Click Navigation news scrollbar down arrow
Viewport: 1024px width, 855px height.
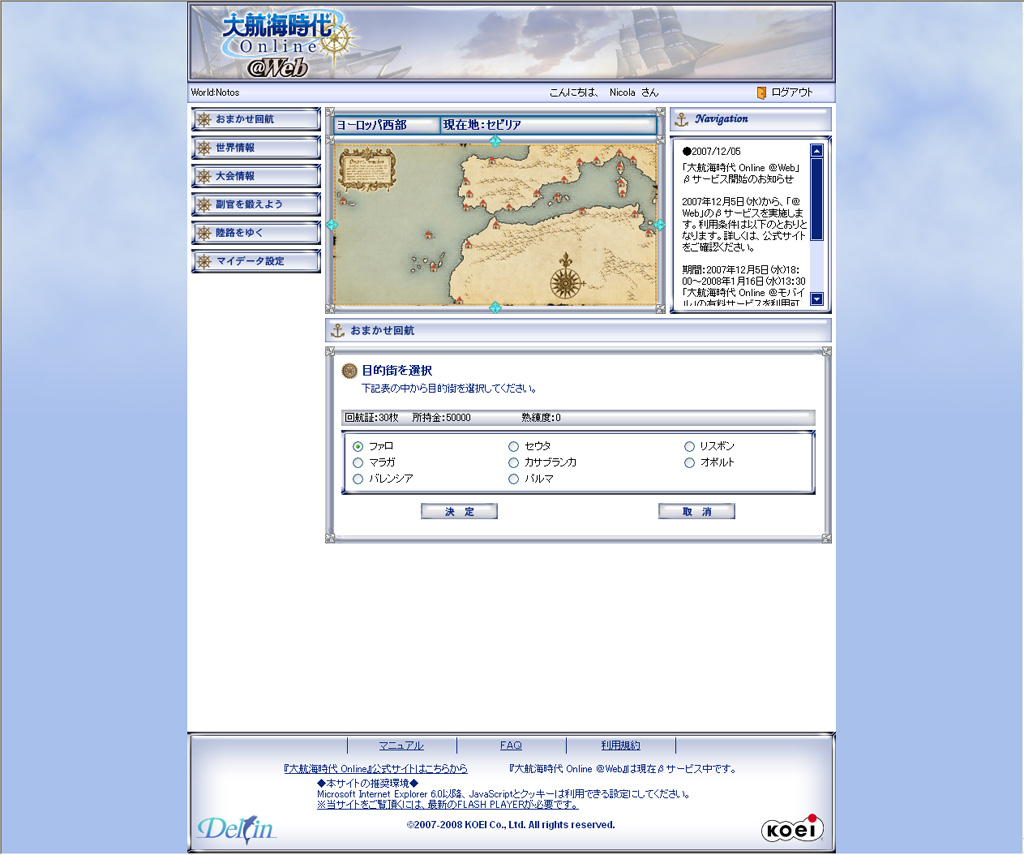[x=817, y=299]
